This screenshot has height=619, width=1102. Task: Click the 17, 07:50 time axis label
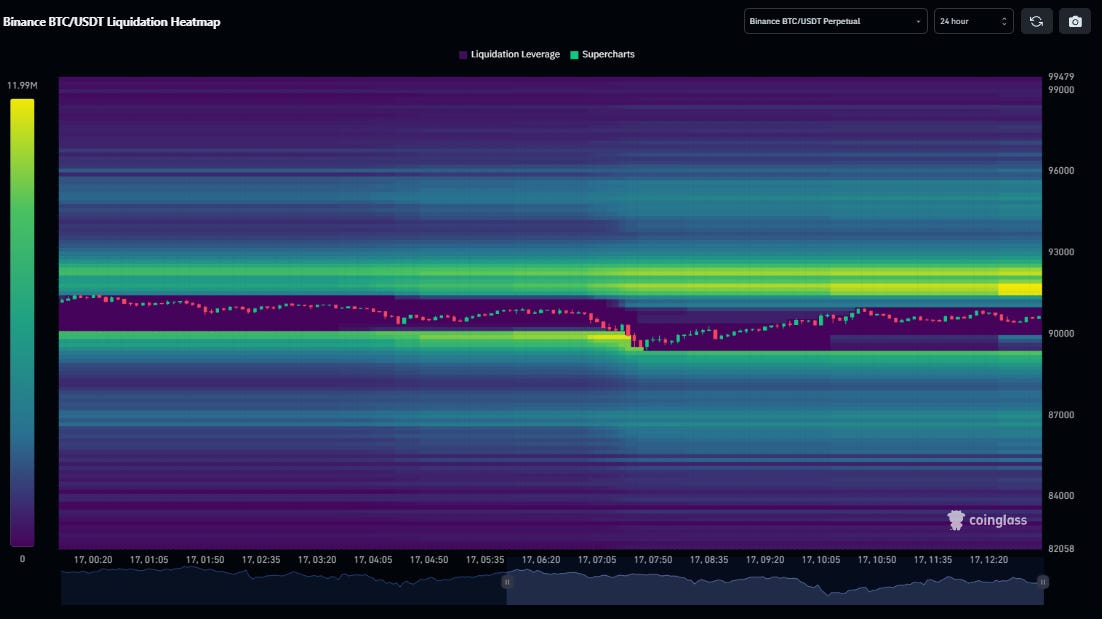point(653,560)
